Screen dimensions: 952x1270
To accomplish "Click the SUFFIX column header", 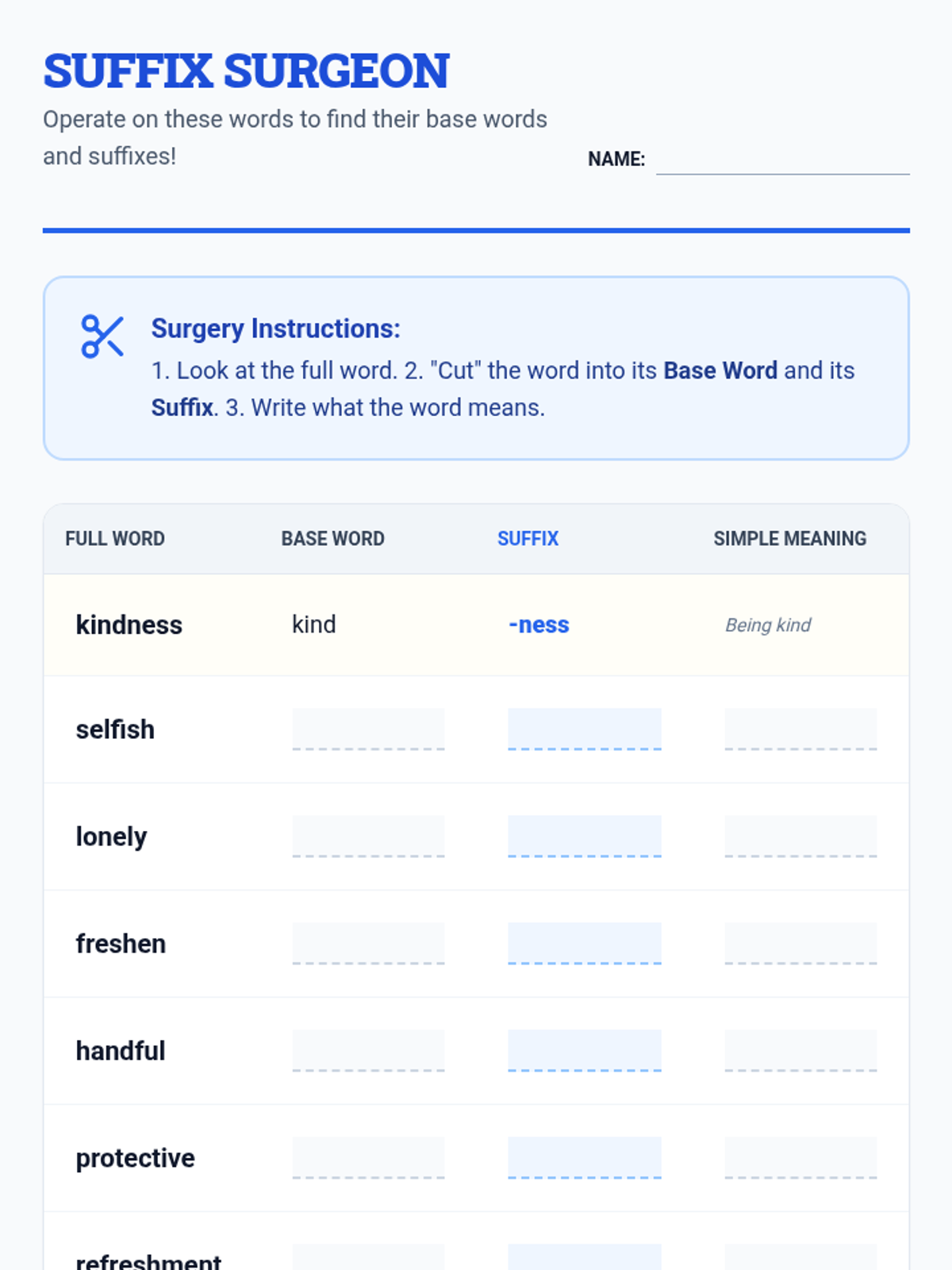I will [528, 539].
